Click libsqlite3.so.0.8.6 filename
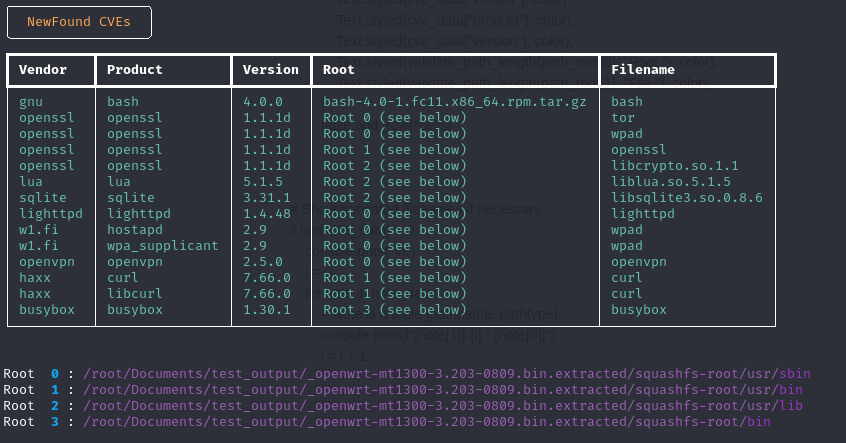This screenshot has height=443, width=846. point(687,197)
